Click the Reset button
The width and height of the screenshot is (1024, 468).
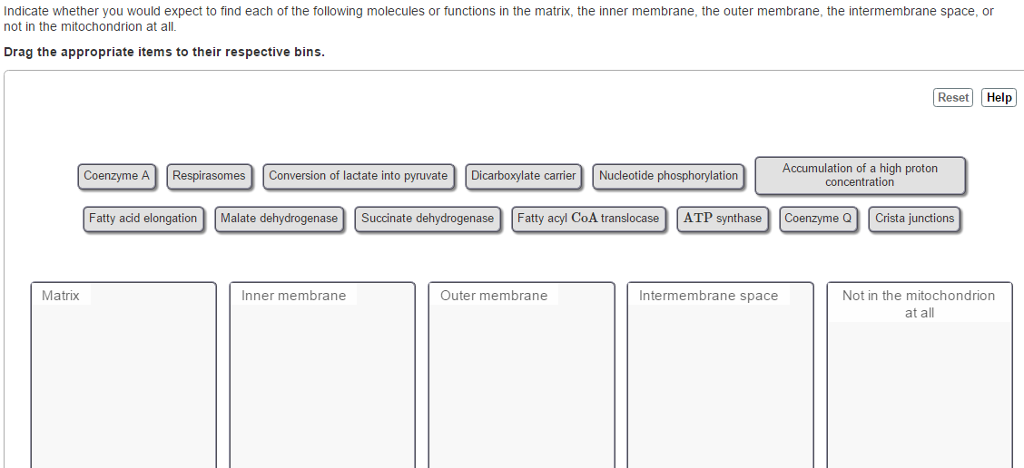point(953,98)
